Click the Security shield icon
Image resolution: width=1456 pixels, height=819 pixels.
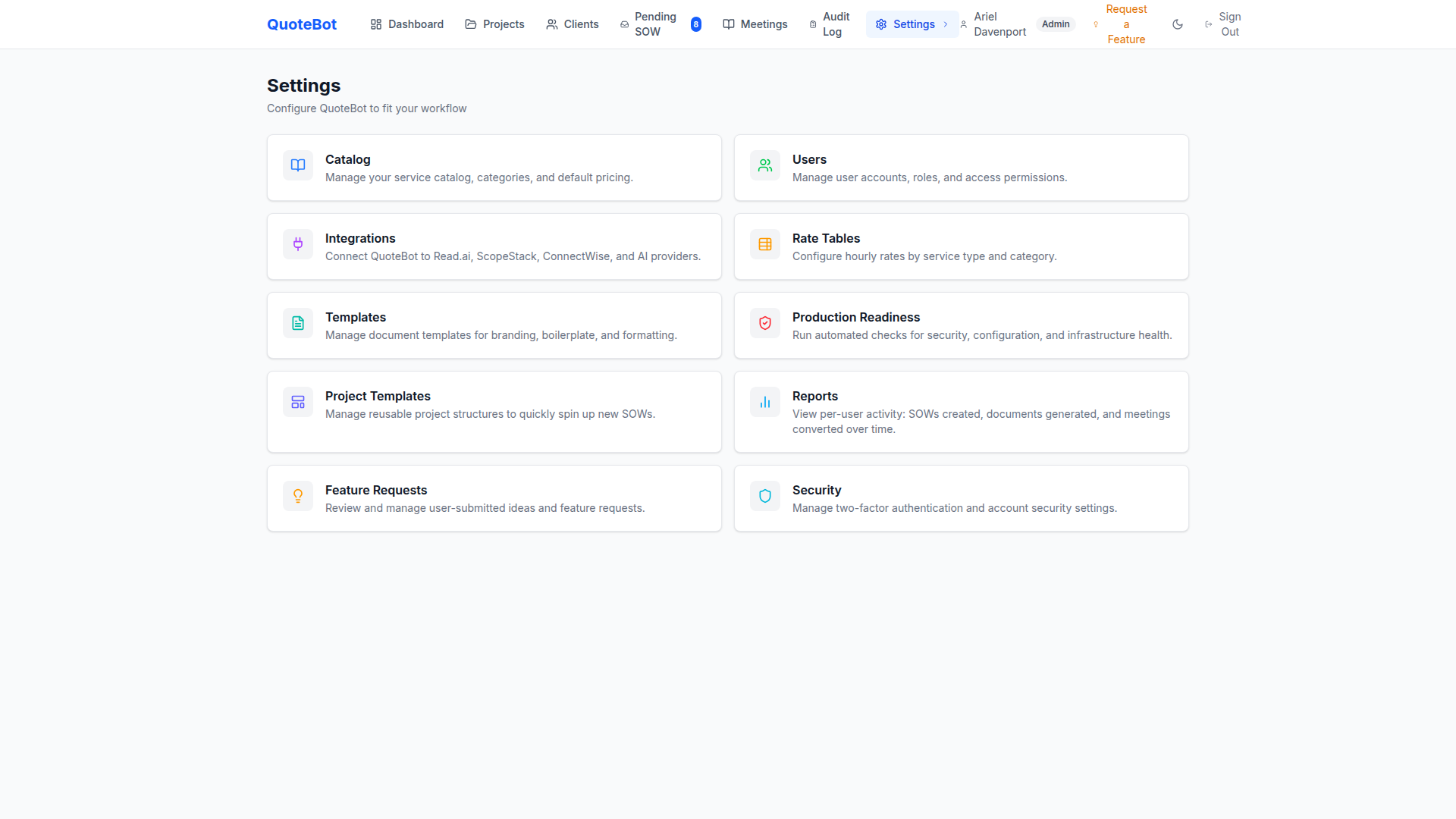[764, 495]
